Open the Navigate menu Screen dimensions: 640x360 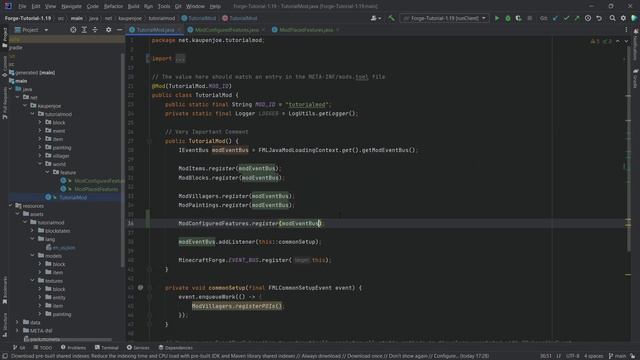click(71, 6)
